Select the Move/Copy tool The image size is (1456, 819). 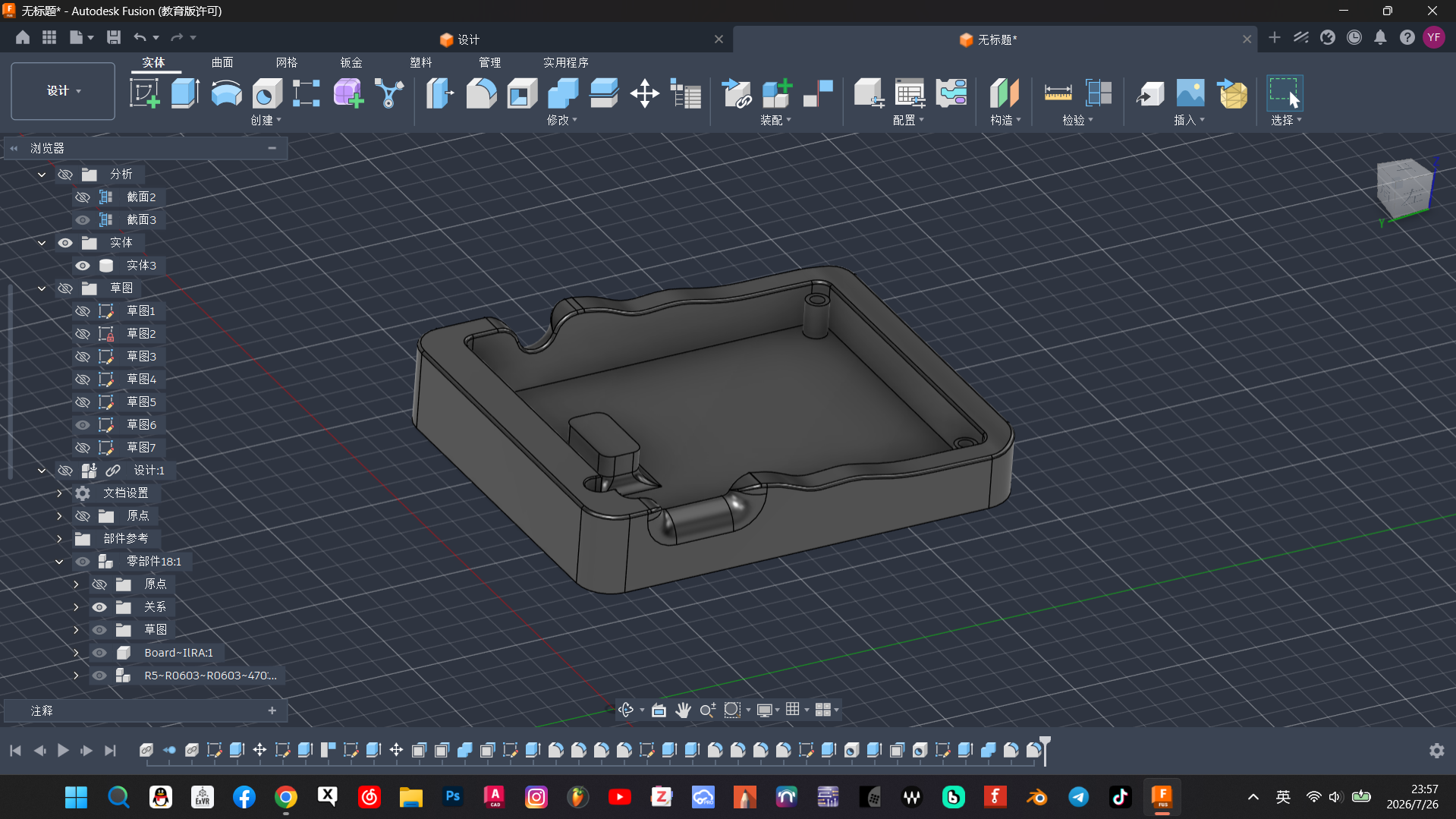(x=644, y=93)
